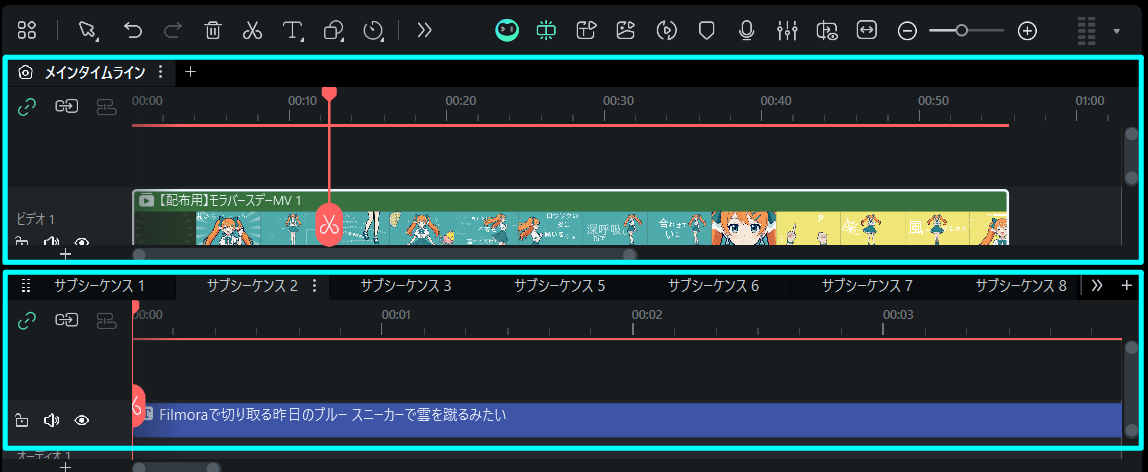
Task: Switch to サブシーケンス 6 tab
Action: click(713, 286)
